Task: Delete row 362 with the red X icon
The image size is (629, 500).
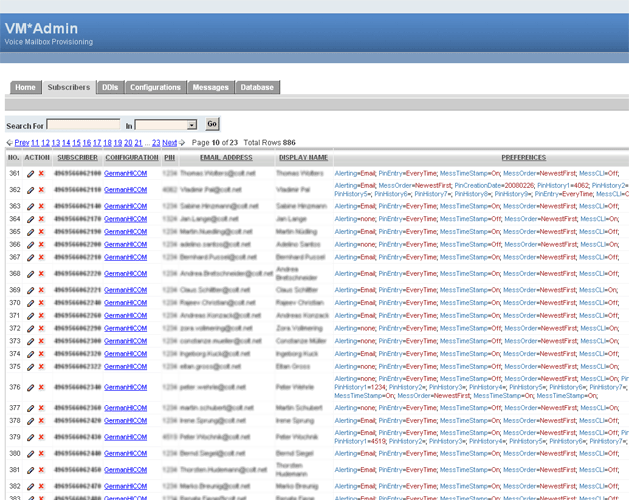Action: (x=41, y=190)
